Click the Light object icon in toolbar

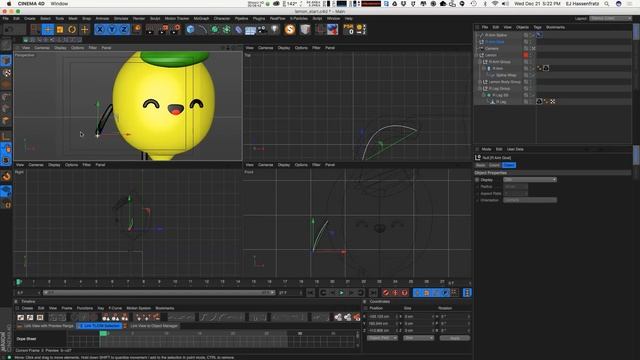pyautogui.click(x=275, y=29)
